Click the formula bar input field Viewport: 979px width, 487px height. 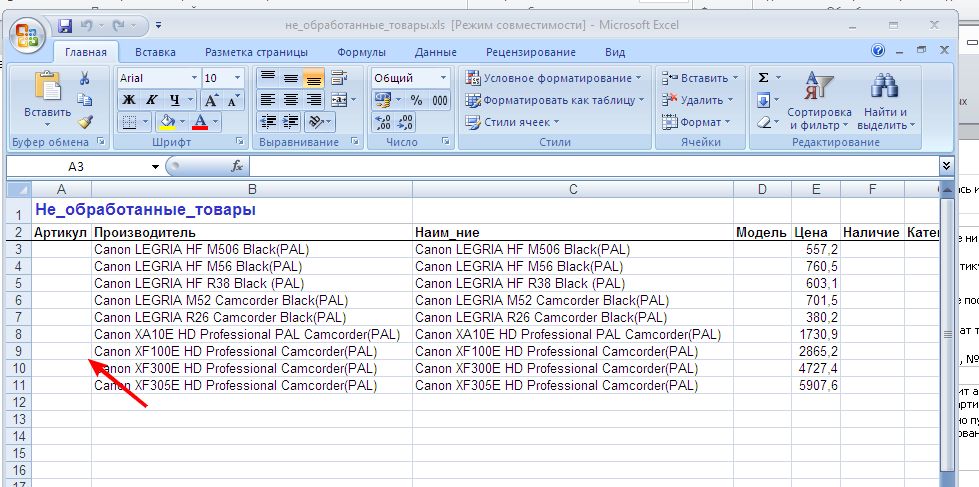(x=594, y=166)
